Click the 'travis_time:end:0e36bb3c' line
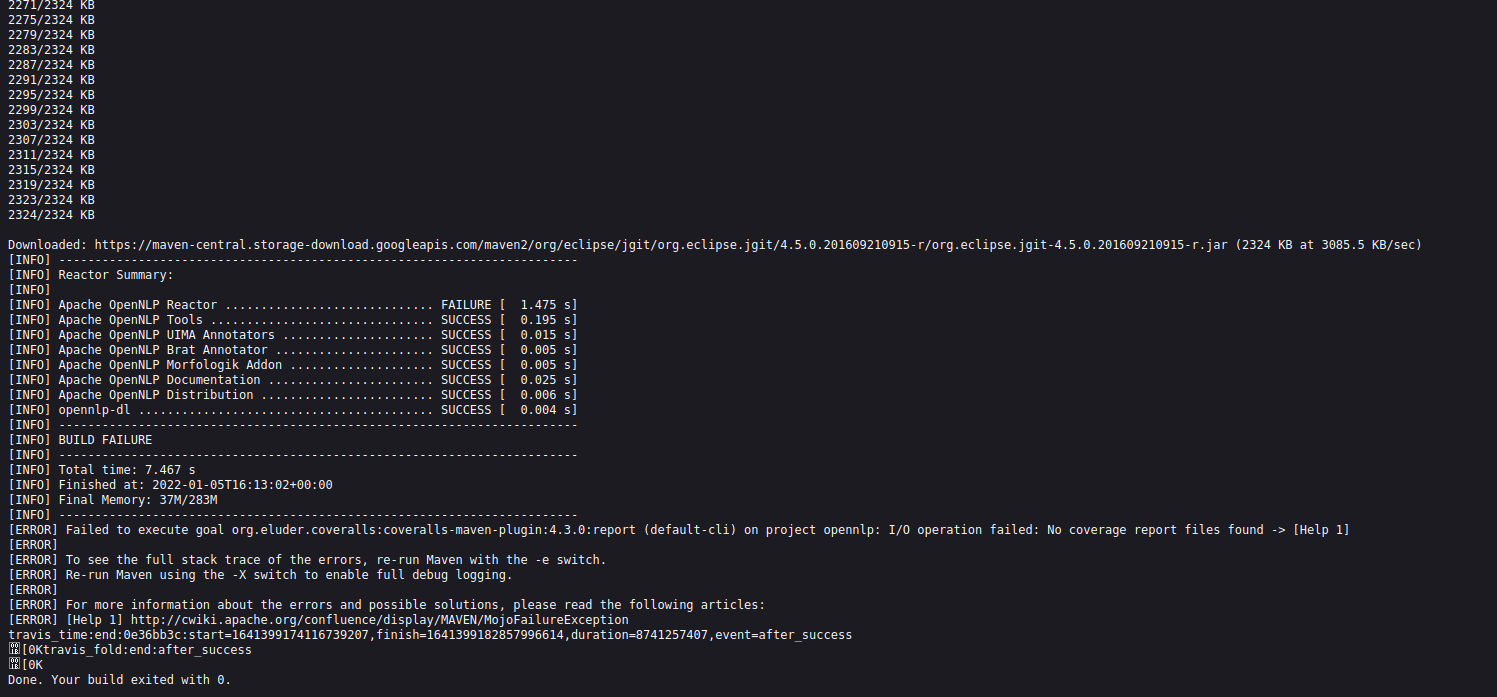This screenshot has width=1497, height=697. click(430, 635)
